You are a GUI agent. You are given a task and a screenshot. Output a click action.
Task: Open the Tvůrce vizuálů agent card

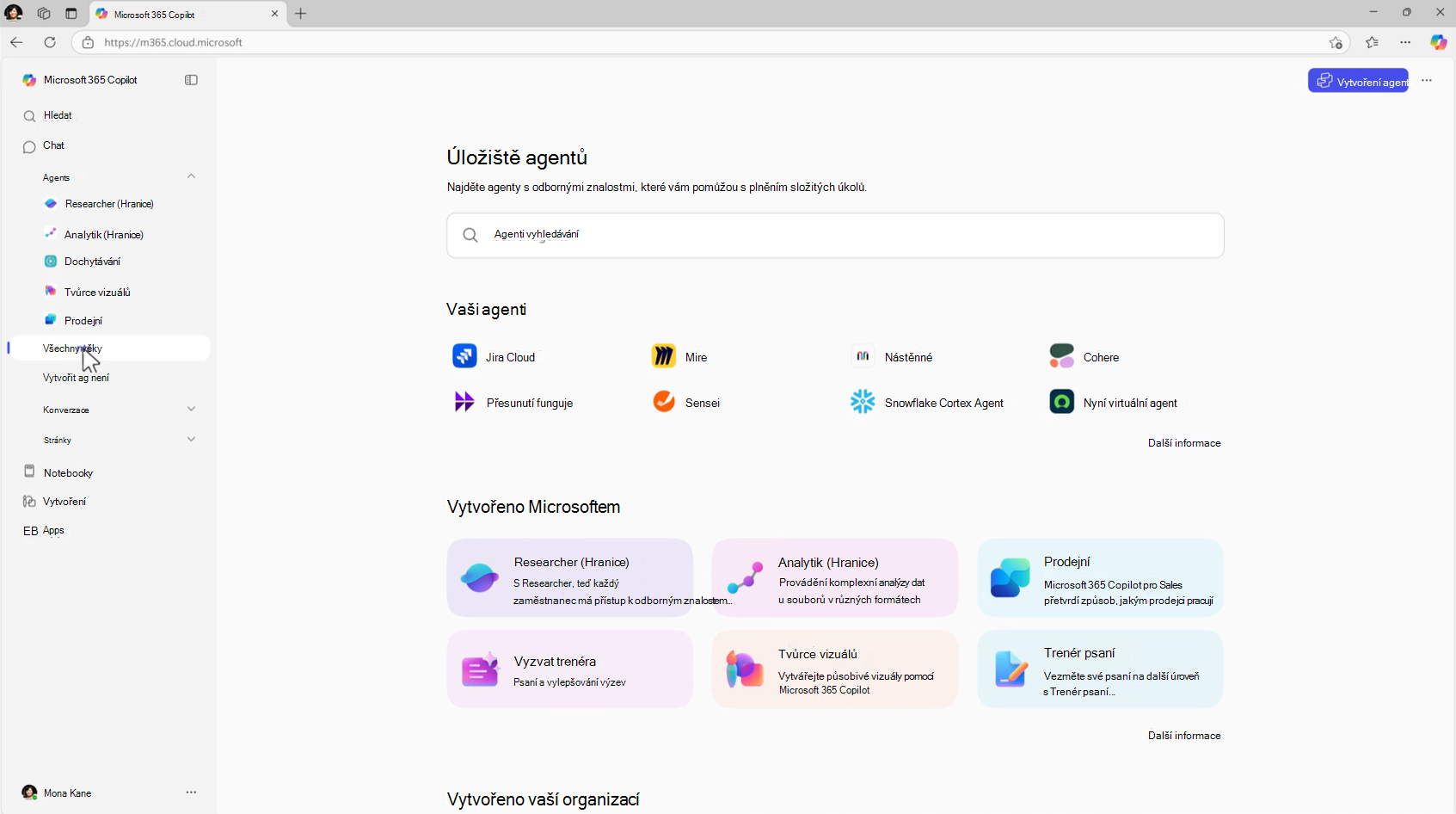point(834,669)
